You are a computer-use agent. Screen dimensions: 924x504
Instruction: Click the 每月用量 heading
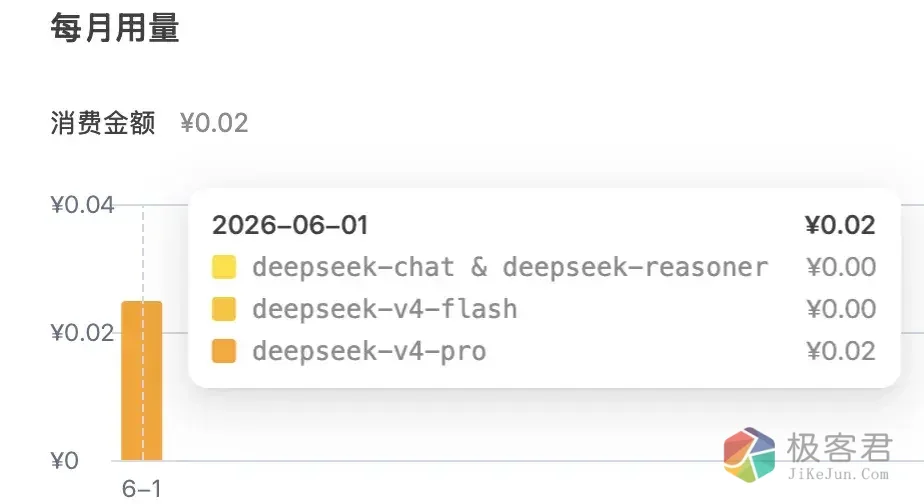115,28
